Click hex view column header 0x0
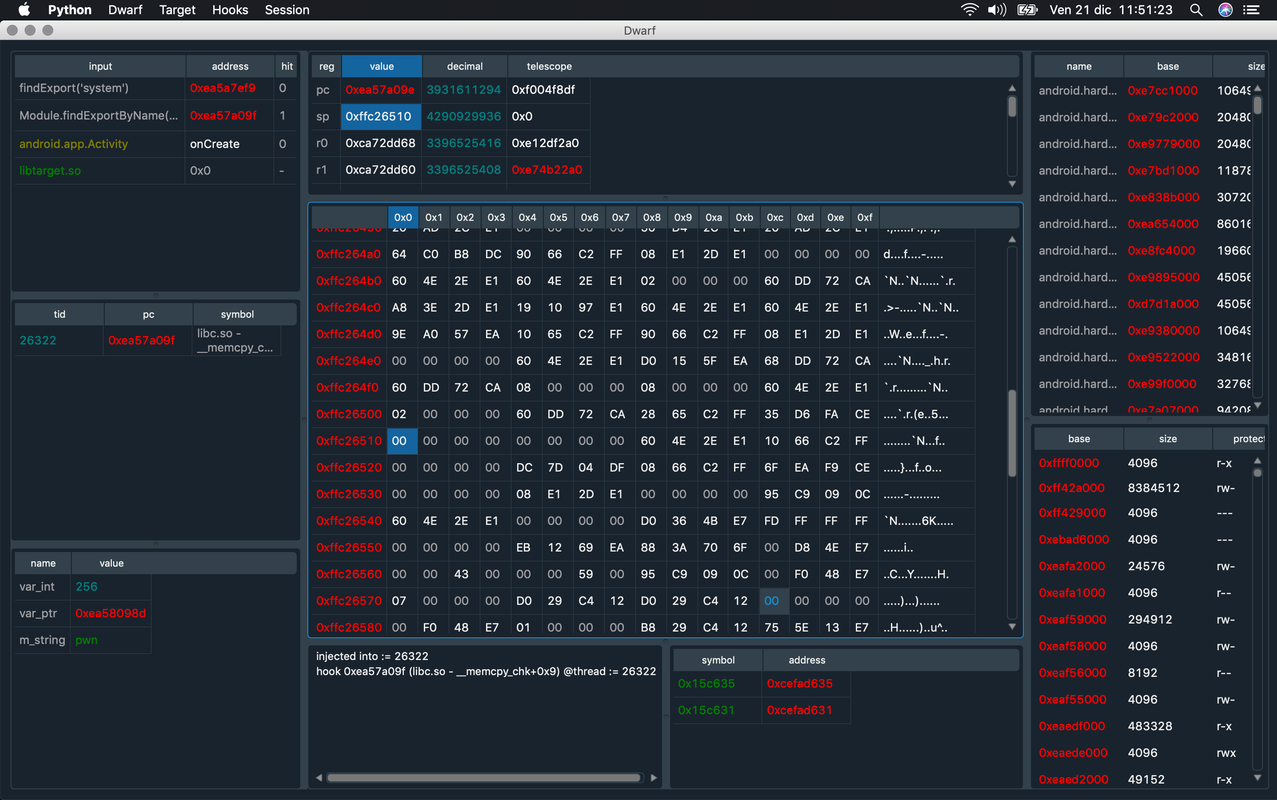1277x800 pixels. pyautogui.click(x=403, y=217)
